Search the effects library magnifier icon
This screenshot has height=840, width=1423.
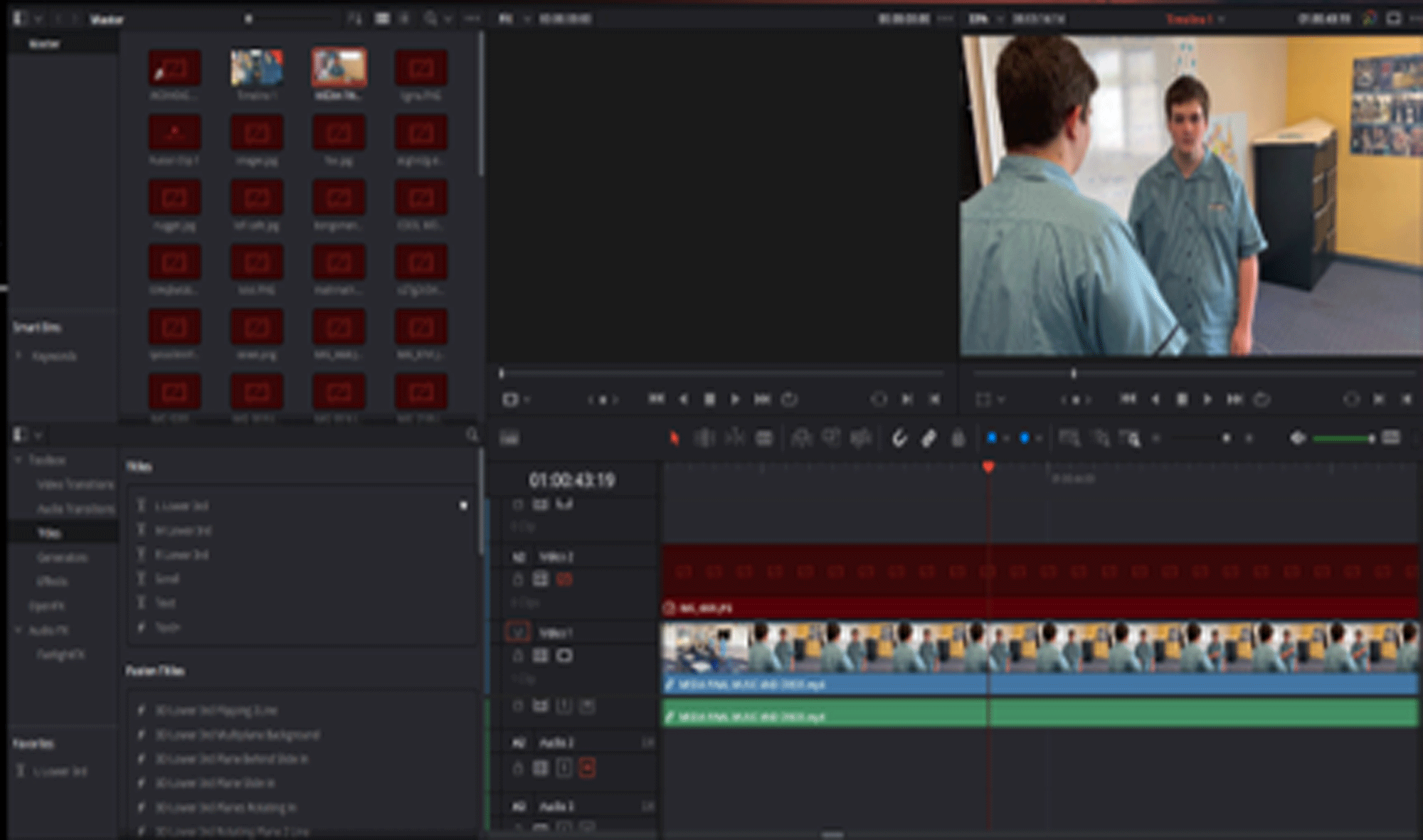pyautogui.click(x=472, y=435)
